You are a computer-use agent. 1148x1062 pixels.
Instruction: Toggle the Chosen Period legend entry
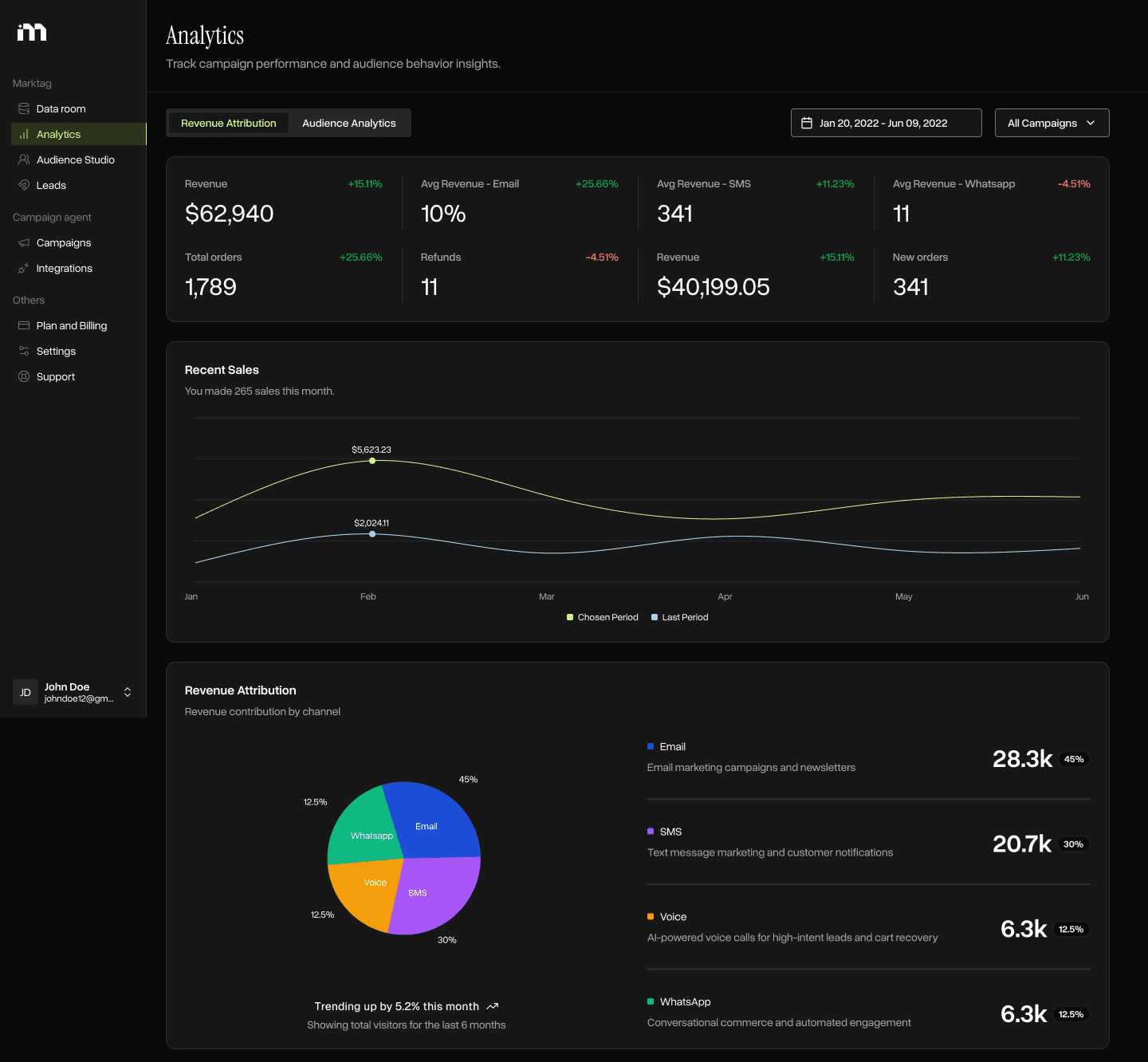click(x=602, y=616)
